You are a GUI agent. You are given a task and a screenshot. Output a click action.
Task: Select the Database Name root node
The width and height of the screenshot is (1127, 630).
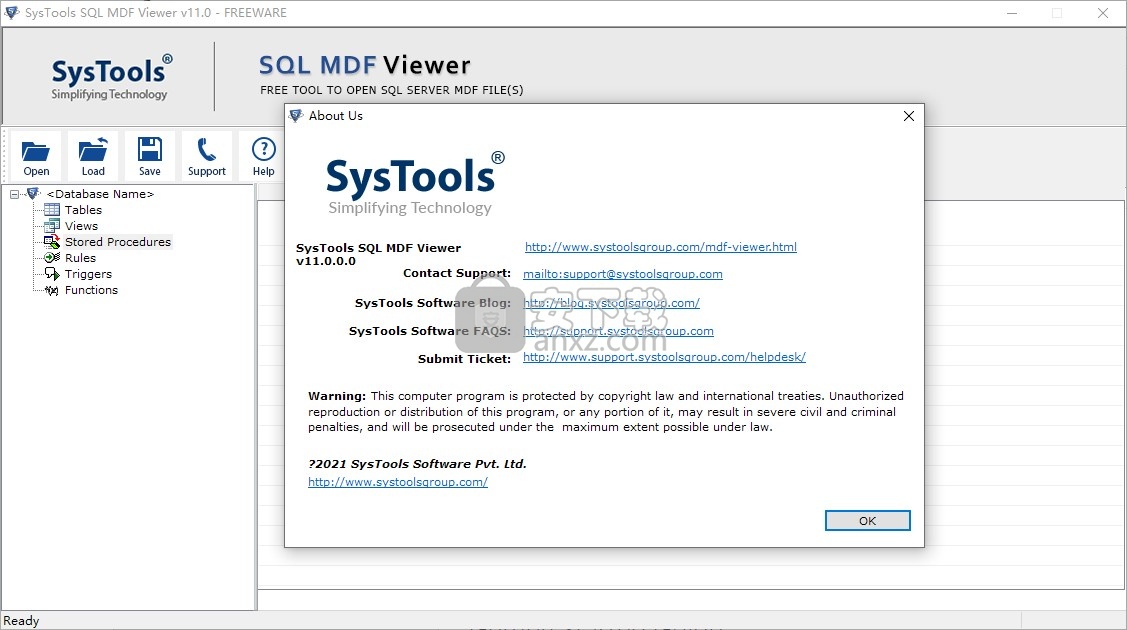click(x=100, y=194)
